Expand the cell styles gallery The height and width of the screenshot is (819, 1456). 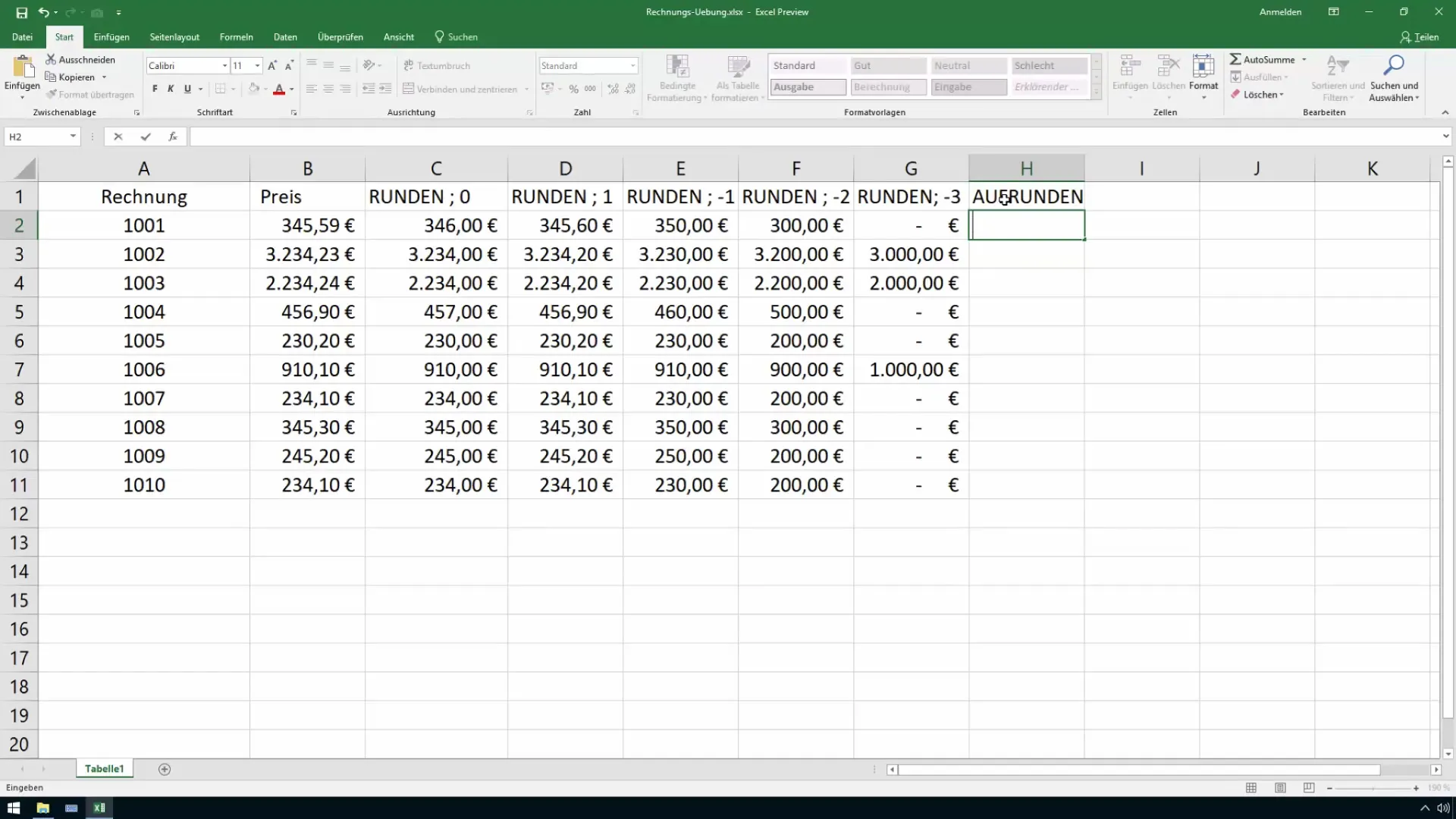pyautogui.click(x=1096, y=93)
